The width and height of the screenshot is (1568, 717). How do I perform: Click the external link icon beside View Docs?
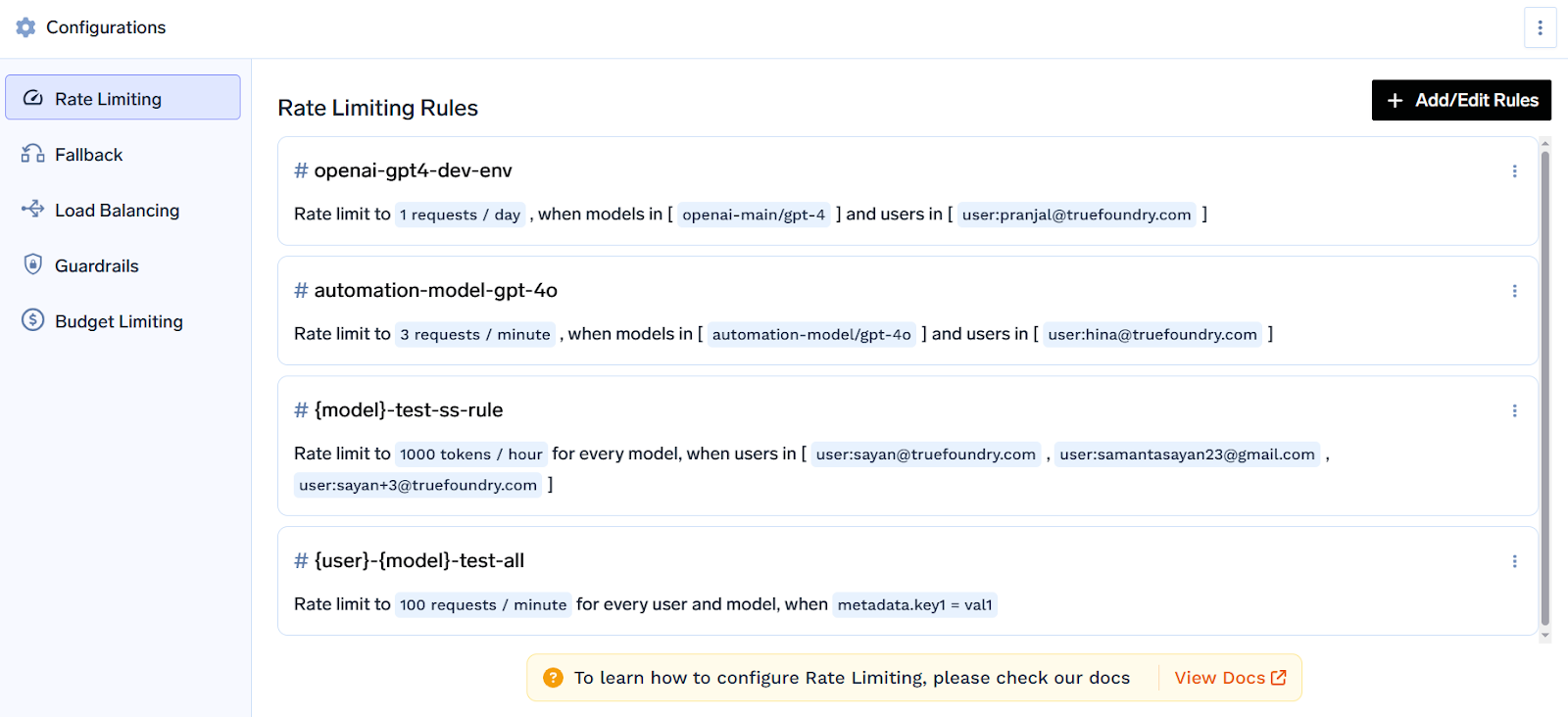pos(1279,677)
